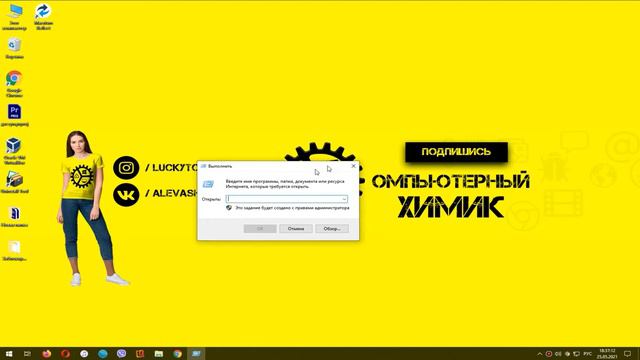Expand the Run dialog history dropdown arrow
640x360 pixels.
(344, 199)
